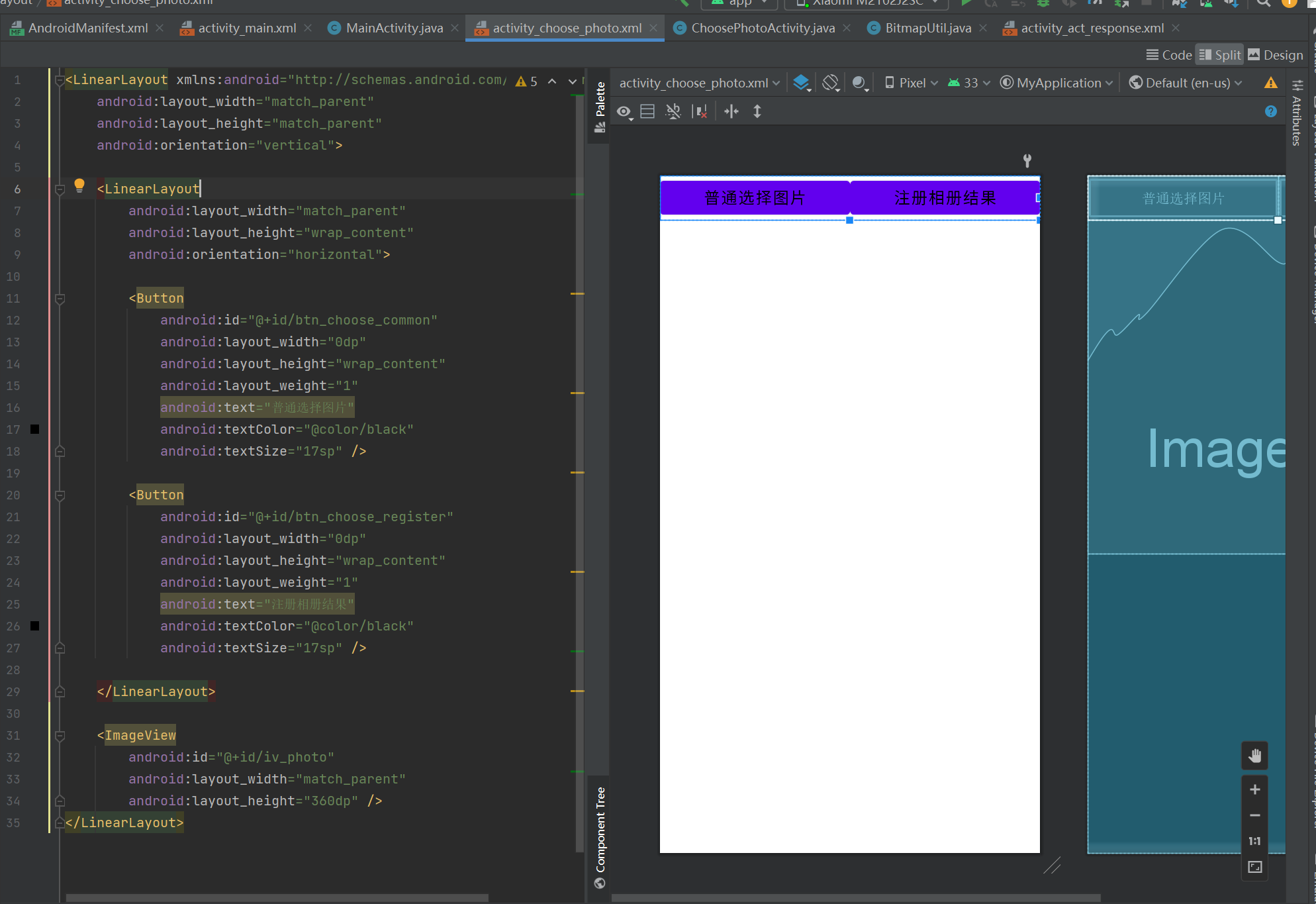
Task: Open the MyApplication theme dropdown
Action: pos(1057,83)
